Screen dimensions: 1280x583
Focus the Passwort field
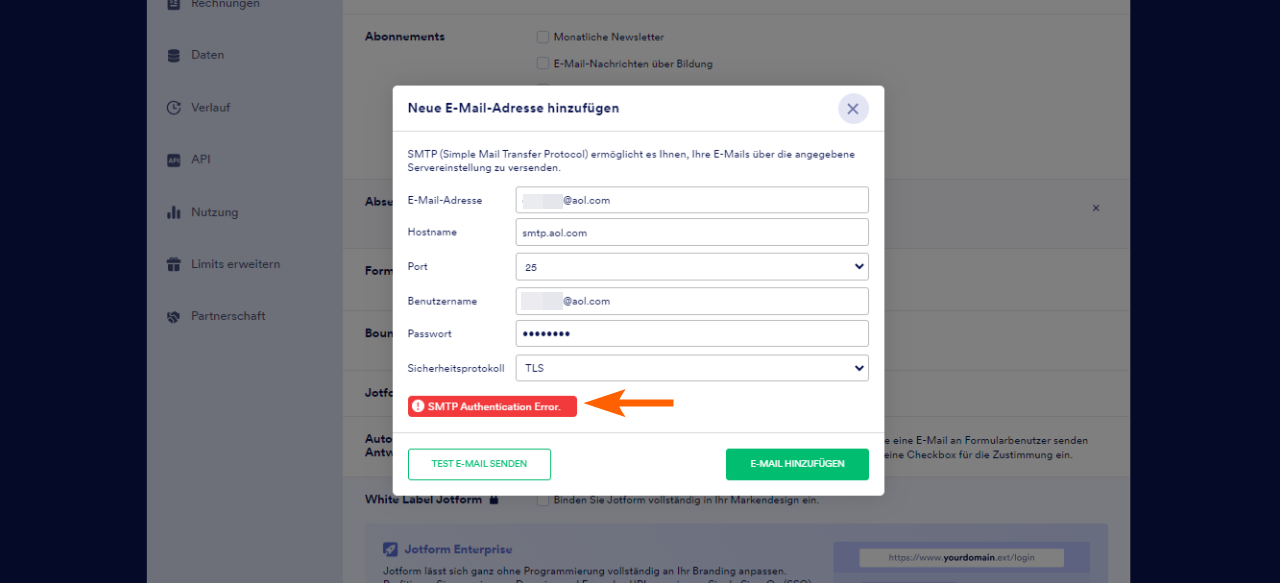[692, 334]
